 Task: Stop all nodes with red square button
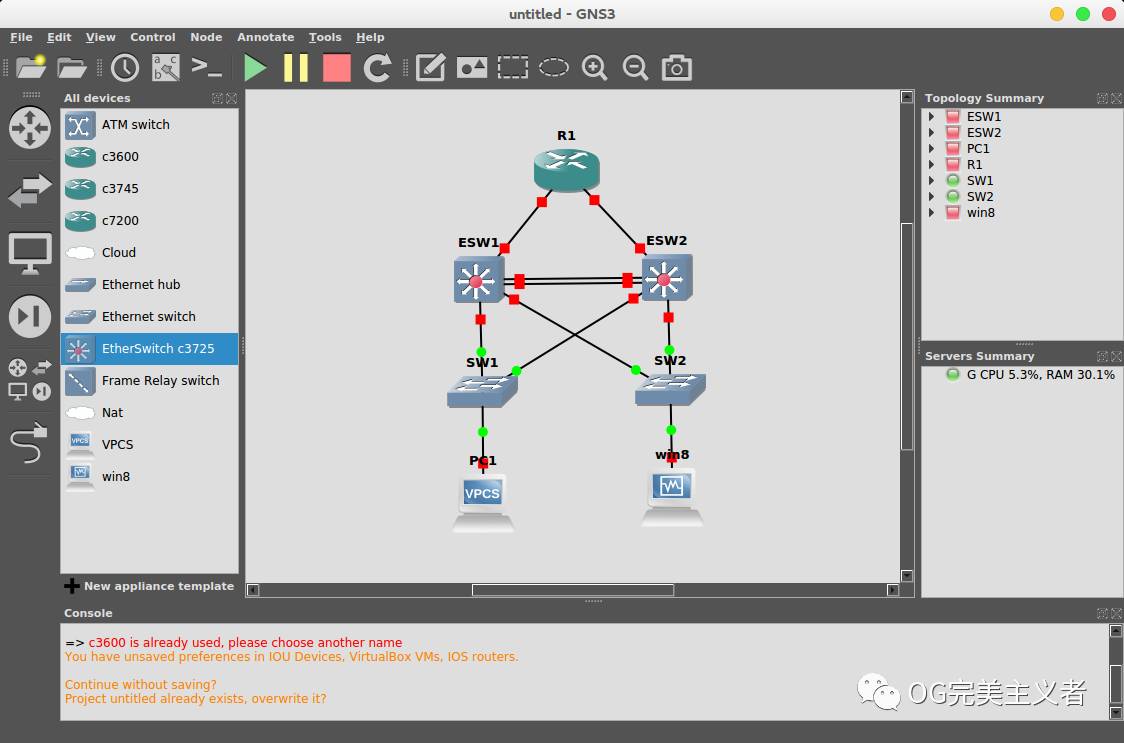pos(336,67)
